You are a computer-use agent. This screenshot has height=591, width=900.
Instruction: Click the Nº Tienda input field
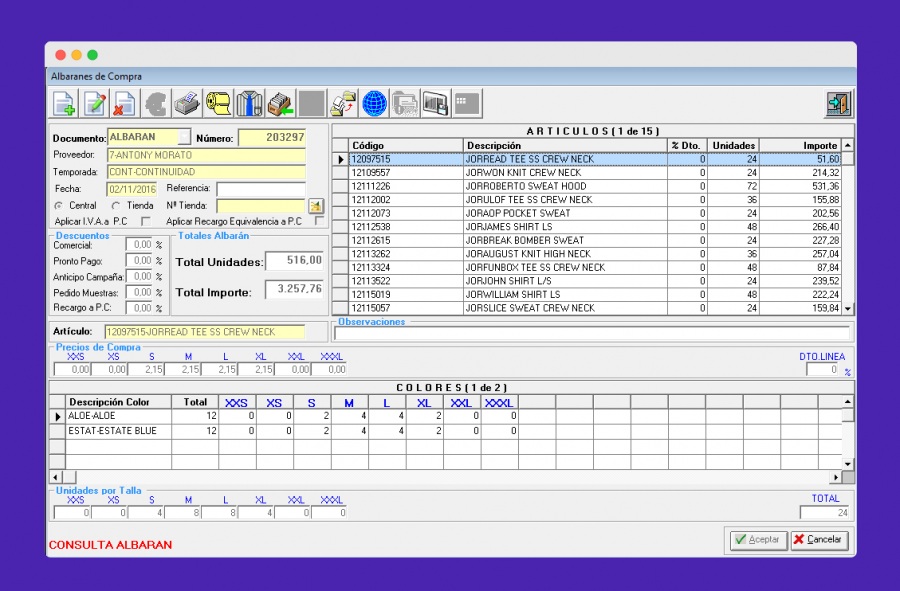(x=261, y=205)
